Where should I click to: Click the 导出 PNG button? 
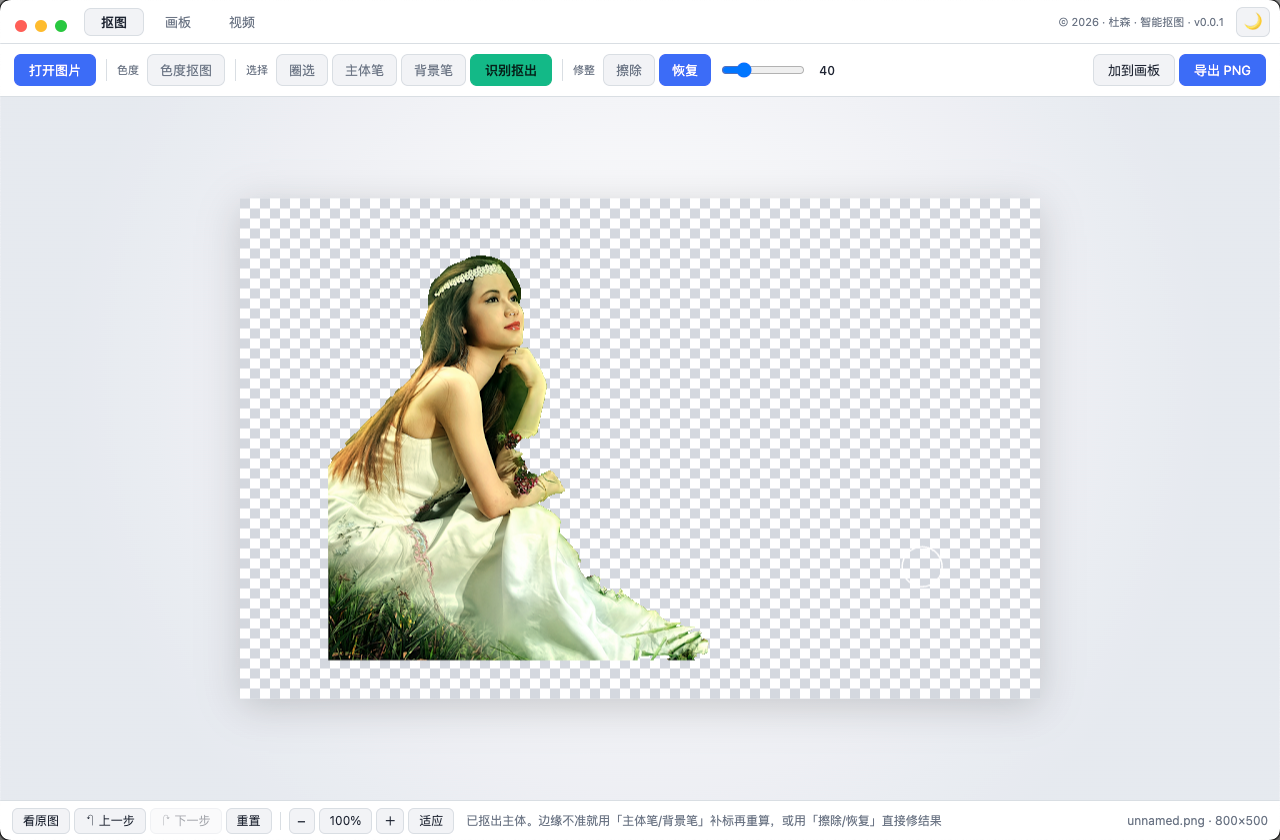(x=1222, y=70)
